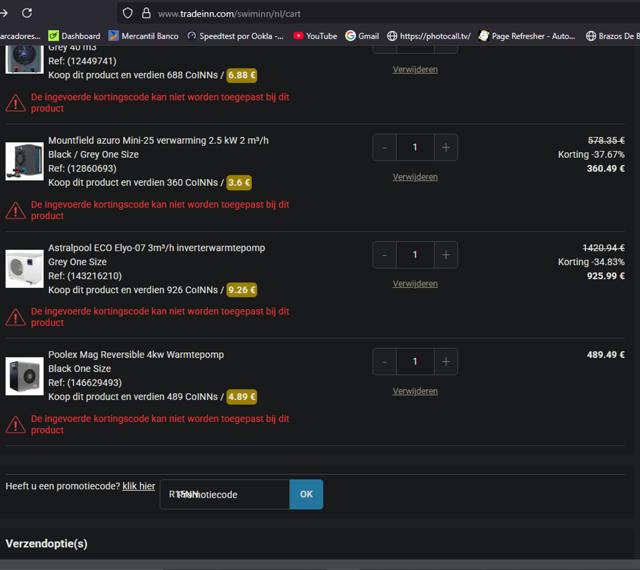This screenshot has height=570, width=640.
Task: Click the Mountfield azuro Mini-25 product title
Action: point(158,140)
